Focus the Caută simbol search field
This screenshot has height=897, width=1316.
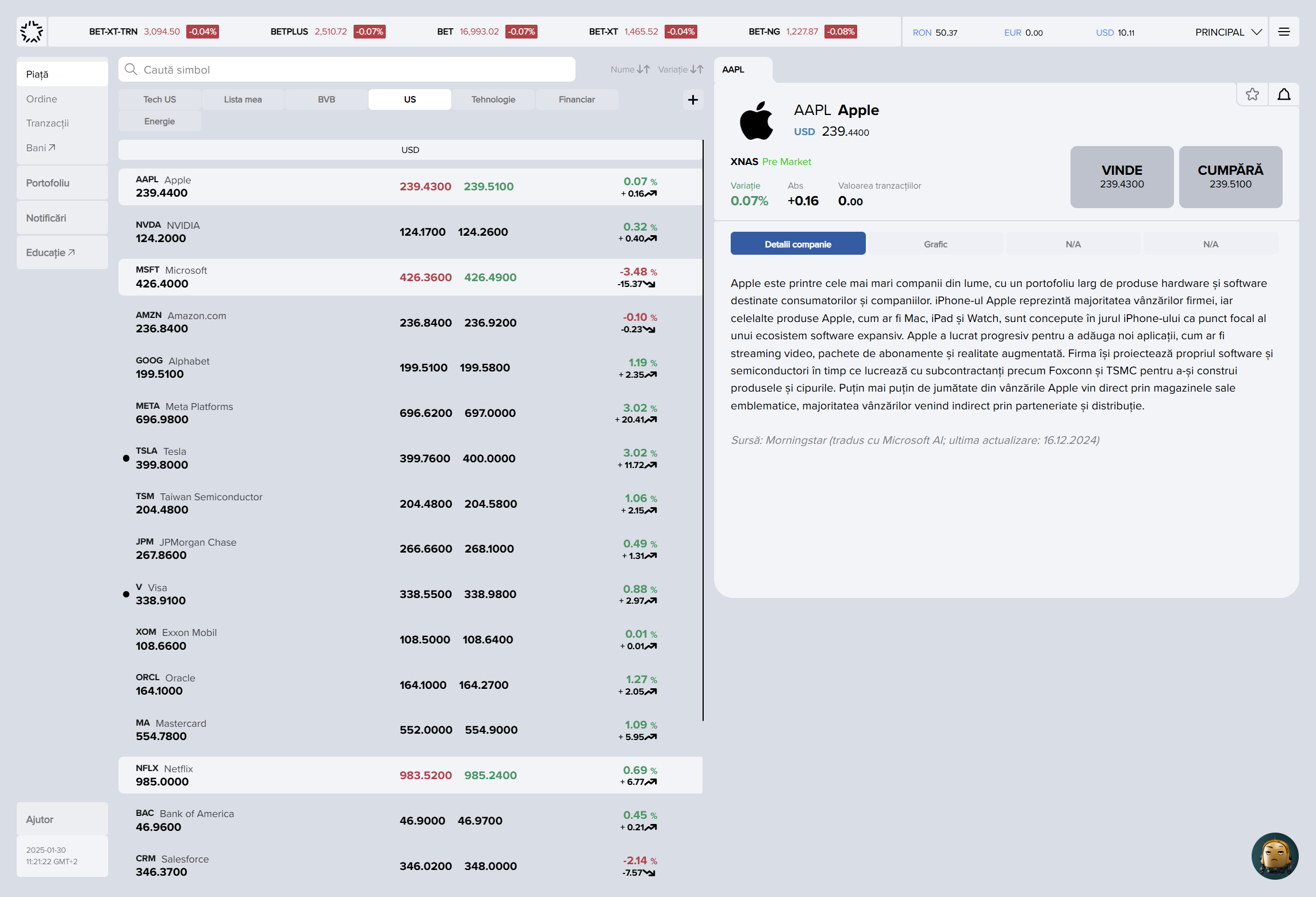pyautogui.click(x=347, y=70)
